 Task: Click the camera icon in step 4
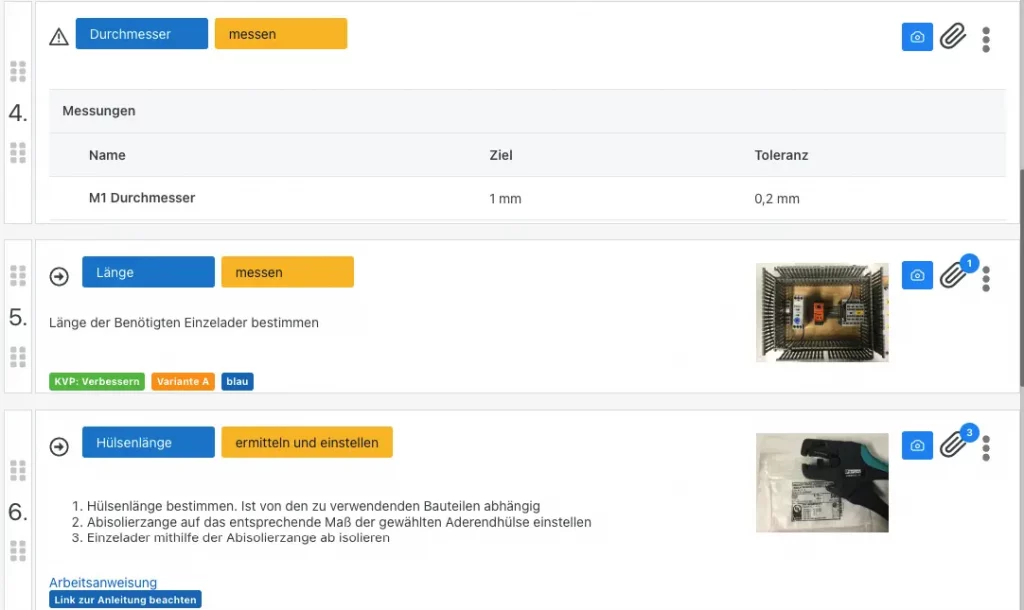click(x=917, y=37)
